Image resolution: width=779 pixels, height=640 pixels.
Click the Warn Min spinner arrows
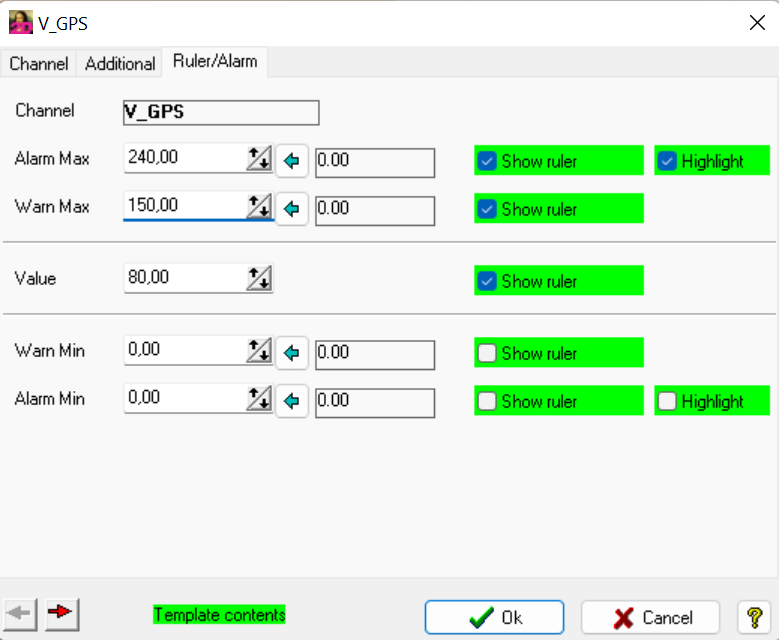(x=259, y=351)
